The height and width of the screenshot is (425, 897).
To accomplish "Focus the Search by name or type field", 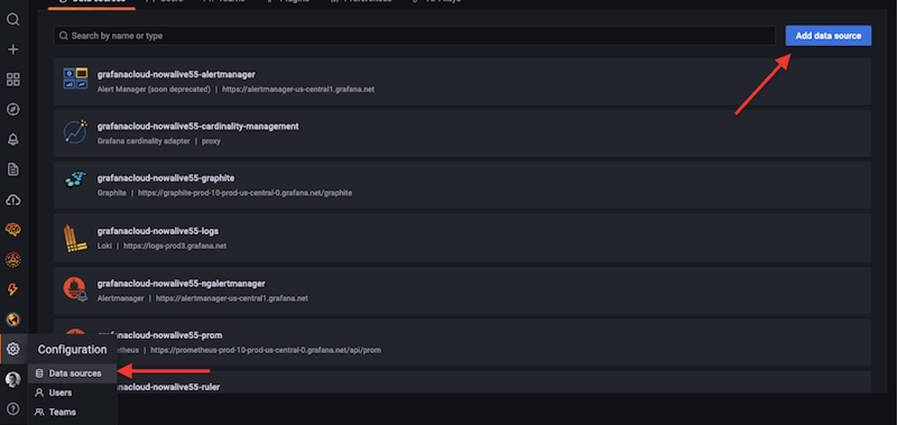I will click(414, 36).
